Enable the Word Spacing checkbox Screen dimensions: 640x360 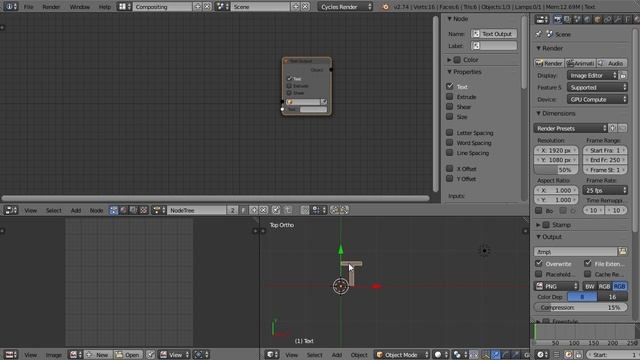click(x=450, y=142)
